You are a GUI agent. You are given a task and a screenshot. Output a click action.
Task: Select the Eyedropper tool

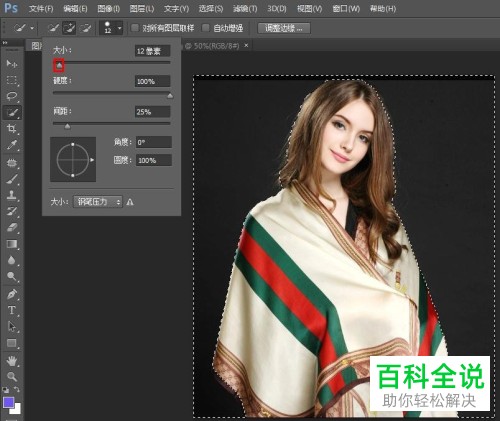tap(12, 145)
